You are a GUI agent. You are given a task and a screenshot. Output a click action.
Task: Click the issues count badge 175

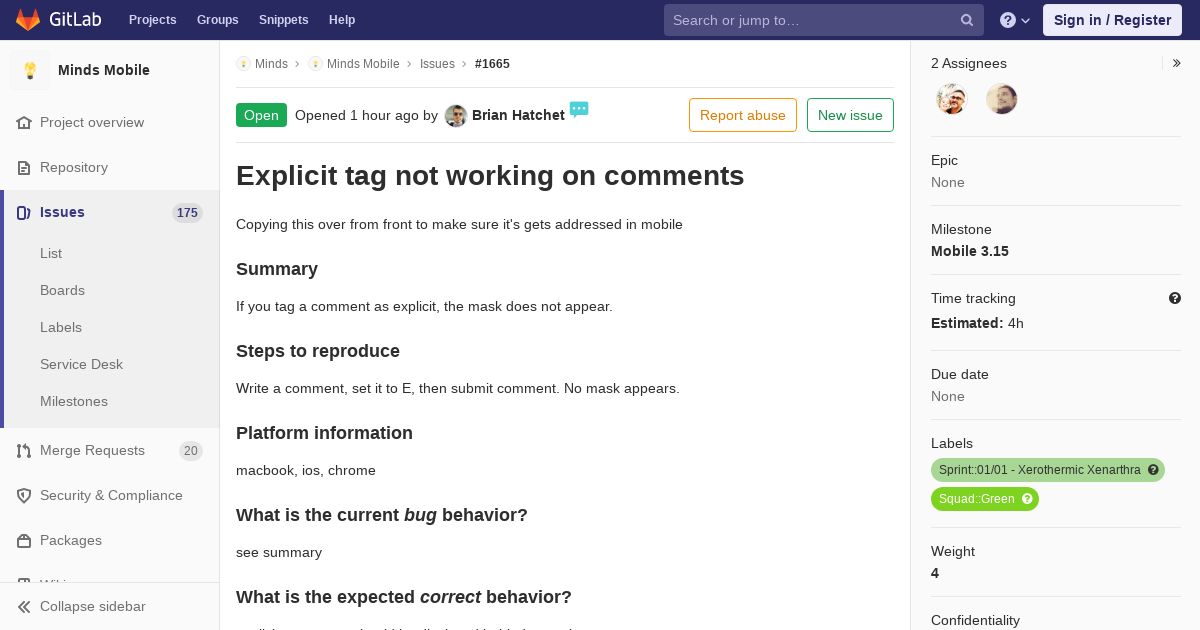187,213
